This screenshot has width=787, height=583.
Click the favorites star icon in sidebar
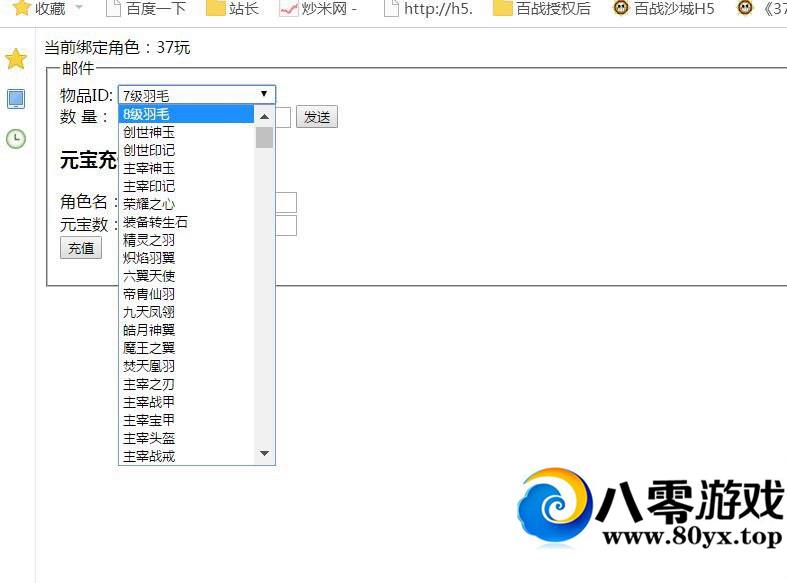[16, 59]
